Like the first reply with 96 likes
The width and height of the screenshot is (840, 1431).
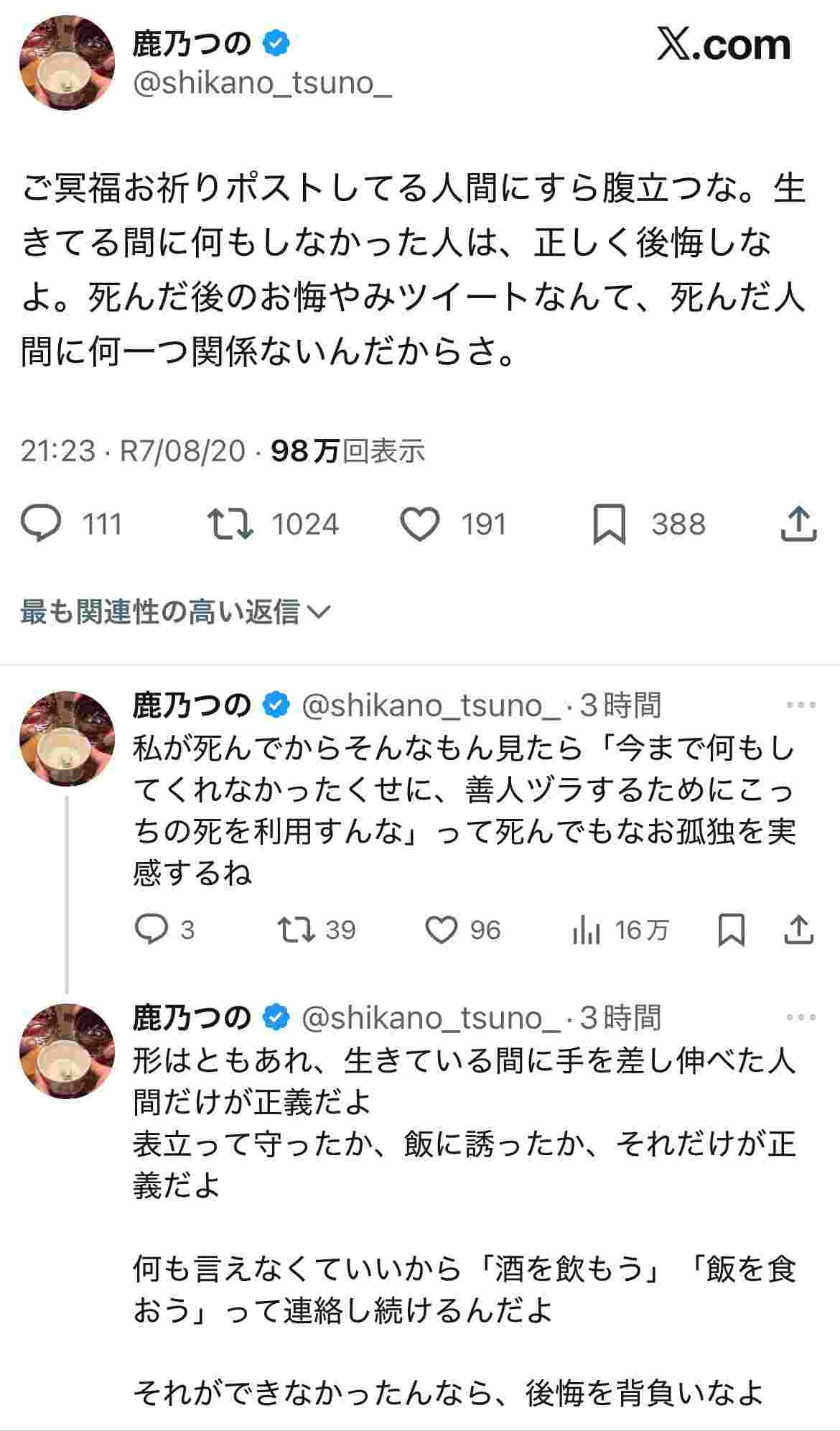(x=441, y=930)
